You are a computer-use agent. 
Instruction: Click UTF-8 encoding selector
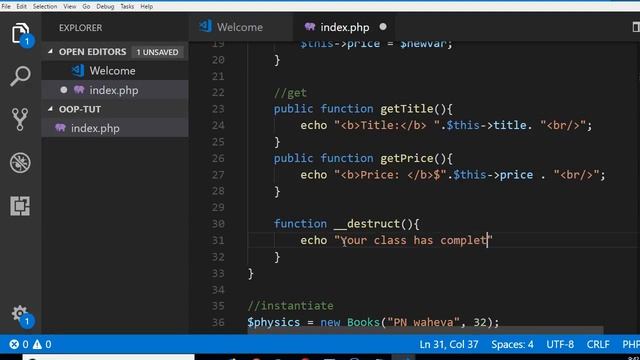click(560, 344)
